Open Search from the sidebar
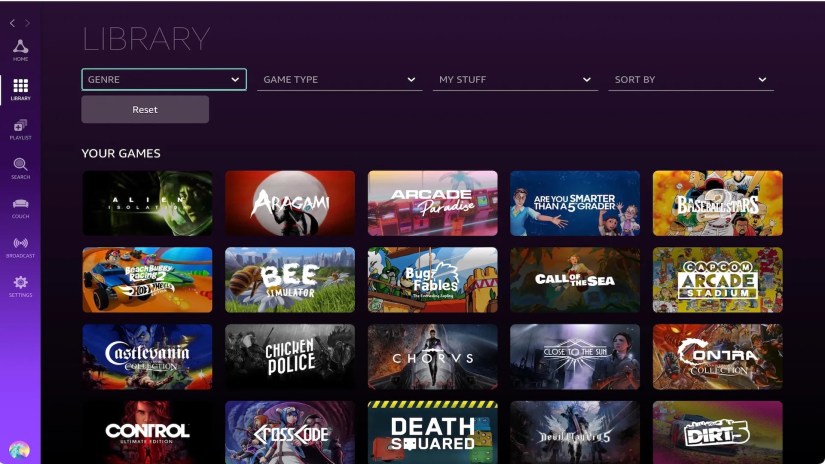The width and height of the screenshot is (825, 464). coord(21,168)
